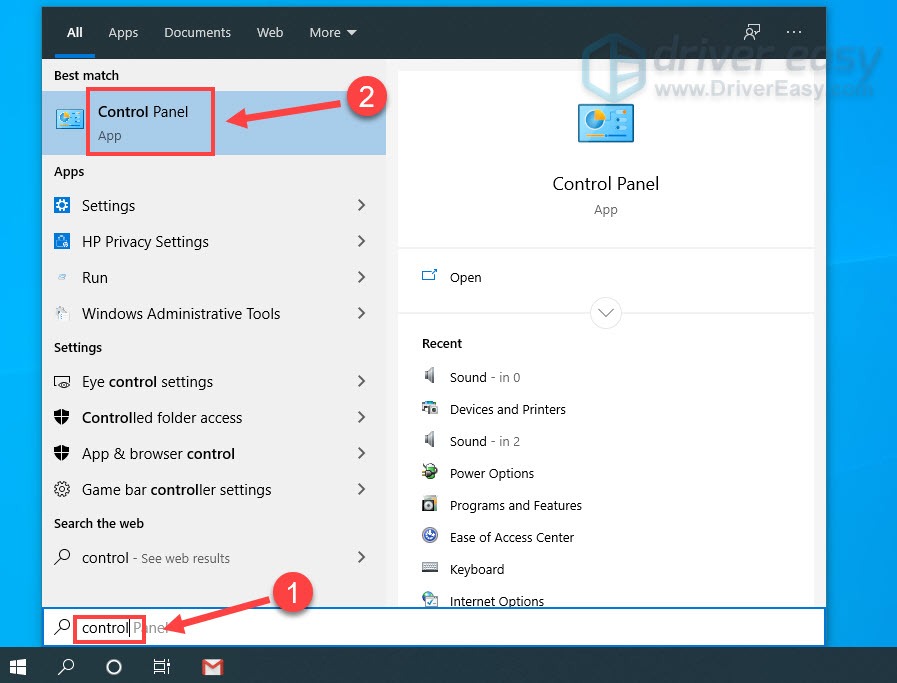Click the Gmail icon in the taskbar
Screen dimensions: 897x683
pyautogui.click(x=212, y=666)
